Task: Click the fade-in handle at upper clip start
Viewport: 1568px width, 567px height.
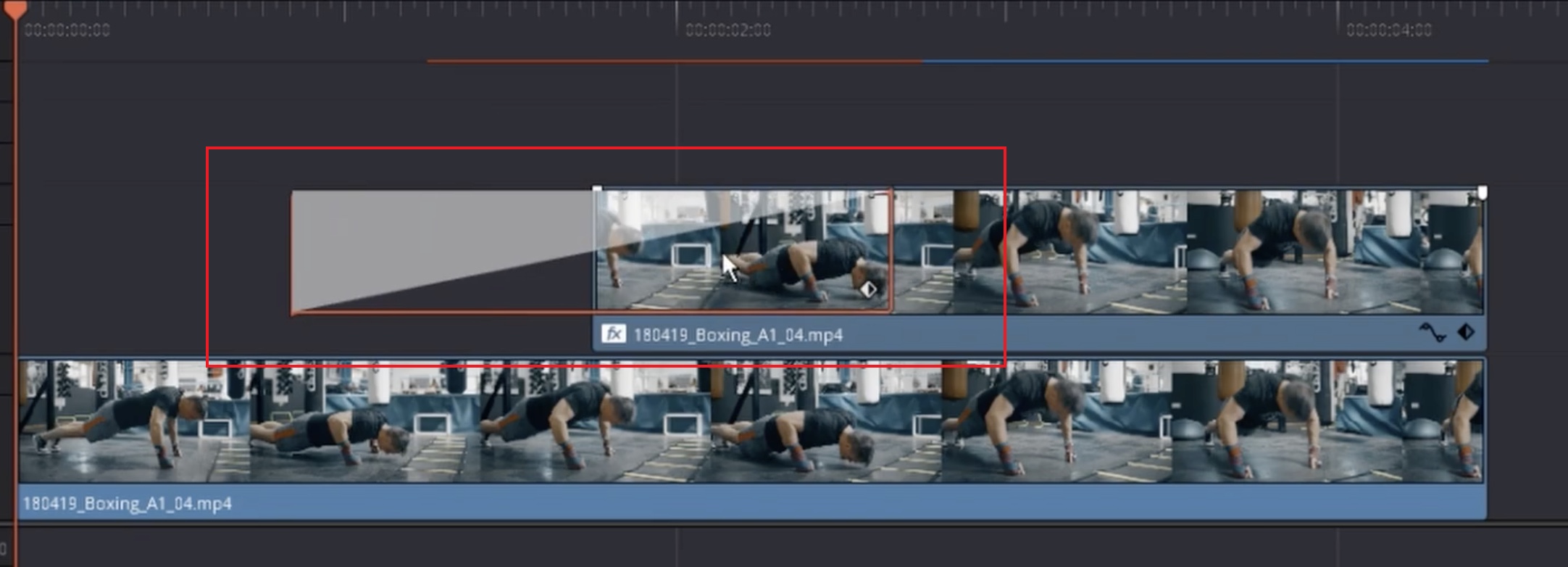Action: coord(597,190)
